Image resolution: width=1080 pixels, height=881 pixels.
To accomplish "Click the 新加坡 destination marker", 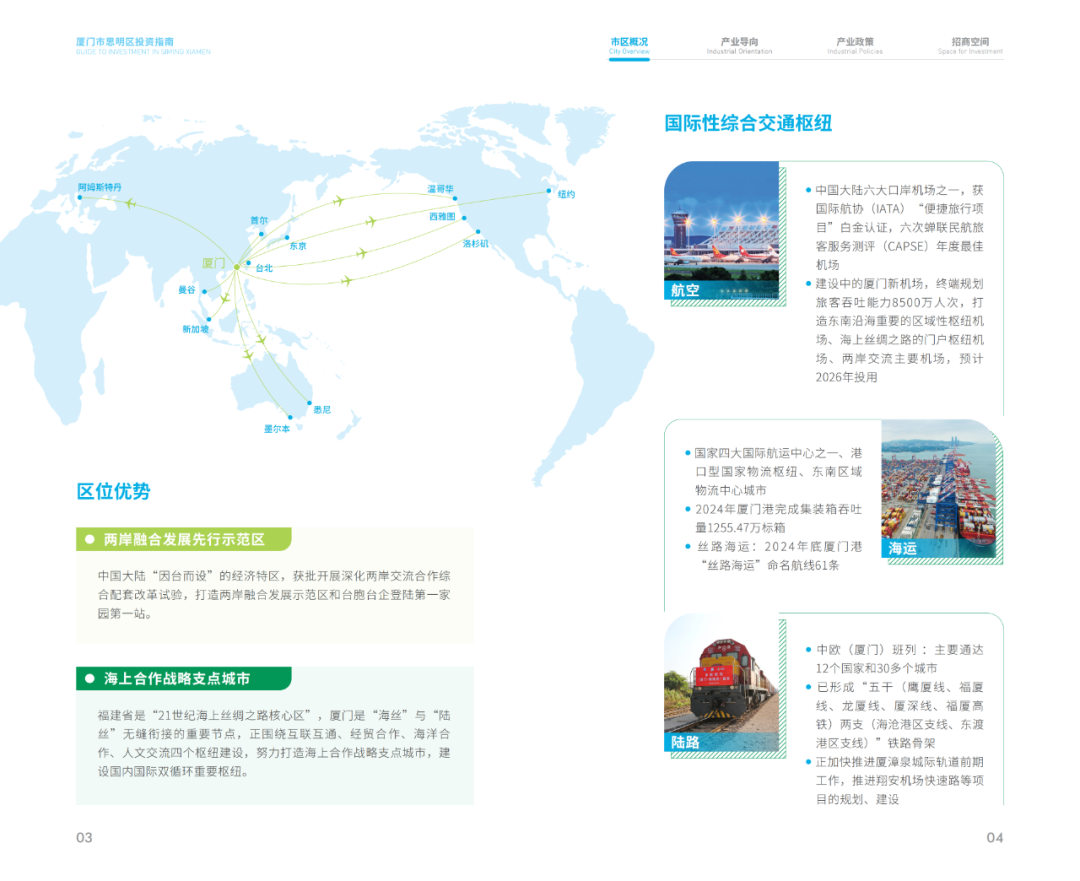I will pos(209,319).
